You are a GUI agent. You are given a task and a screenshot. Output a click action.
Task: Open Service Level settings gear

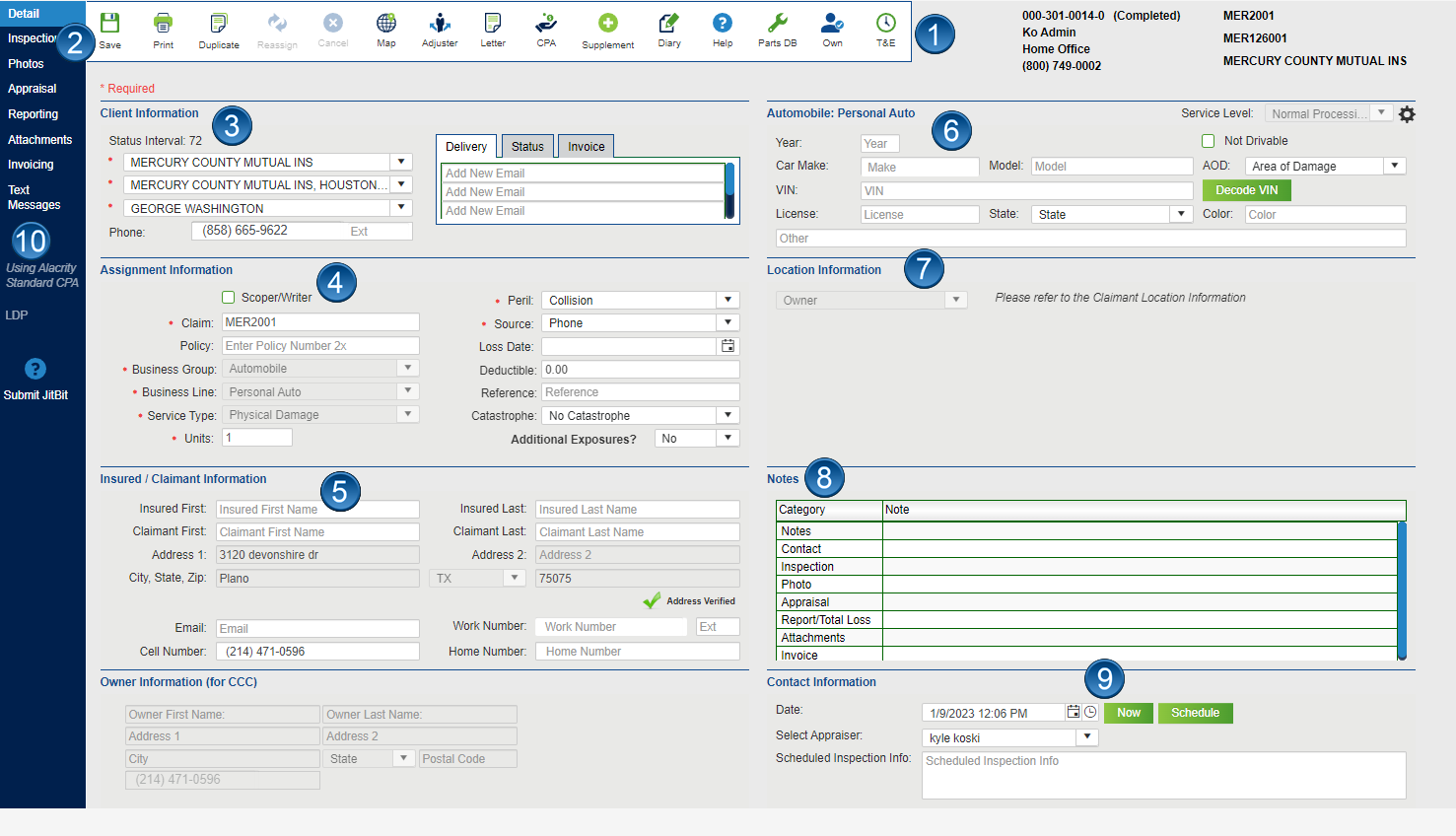tap(1407, 114)
